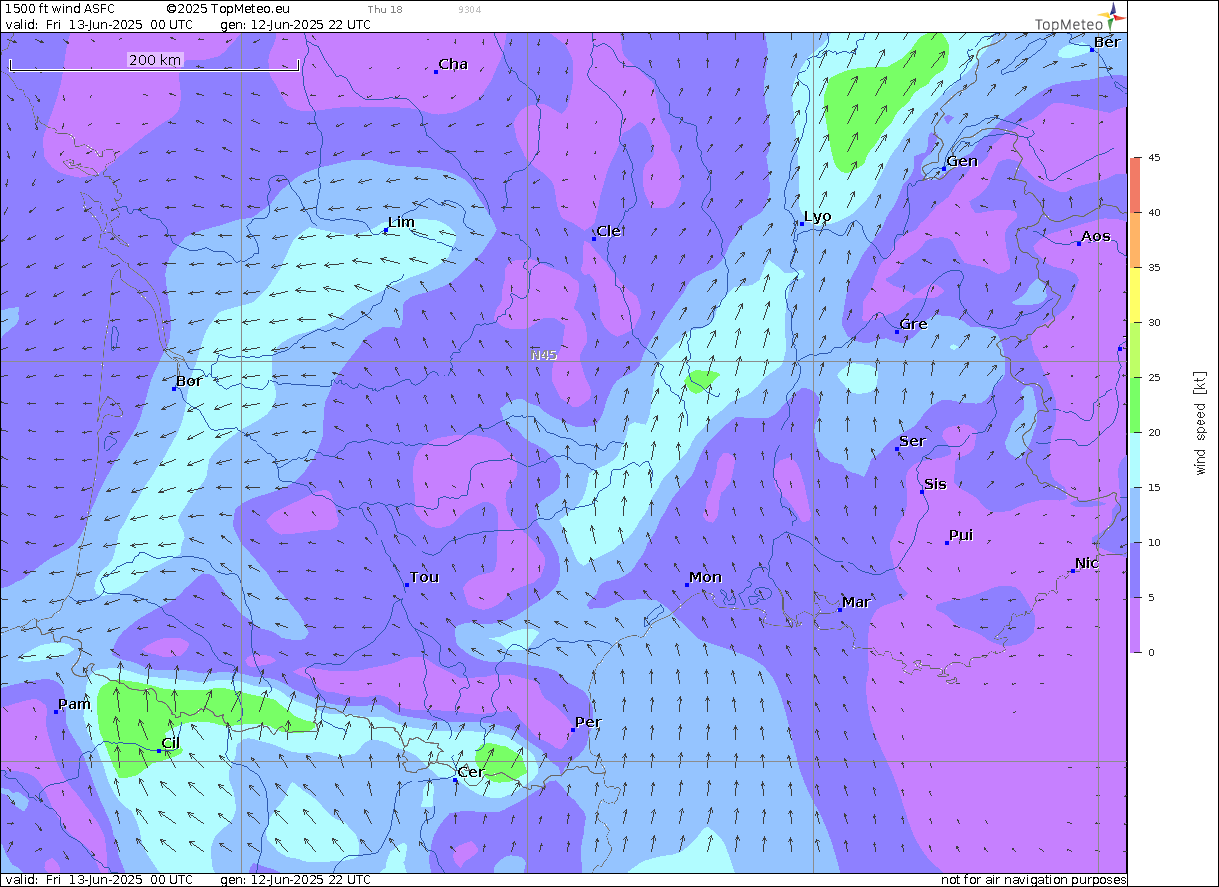Select the 'Sis' city label
Screen dimensions: 1219x887
(935, 484)
